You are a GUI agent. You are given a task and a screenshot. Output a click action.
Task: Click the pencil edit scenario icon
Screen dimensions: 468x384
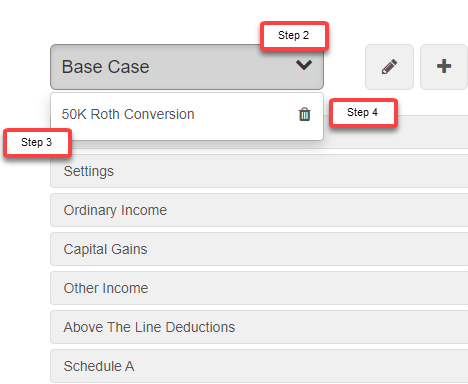tap(389, 67)
